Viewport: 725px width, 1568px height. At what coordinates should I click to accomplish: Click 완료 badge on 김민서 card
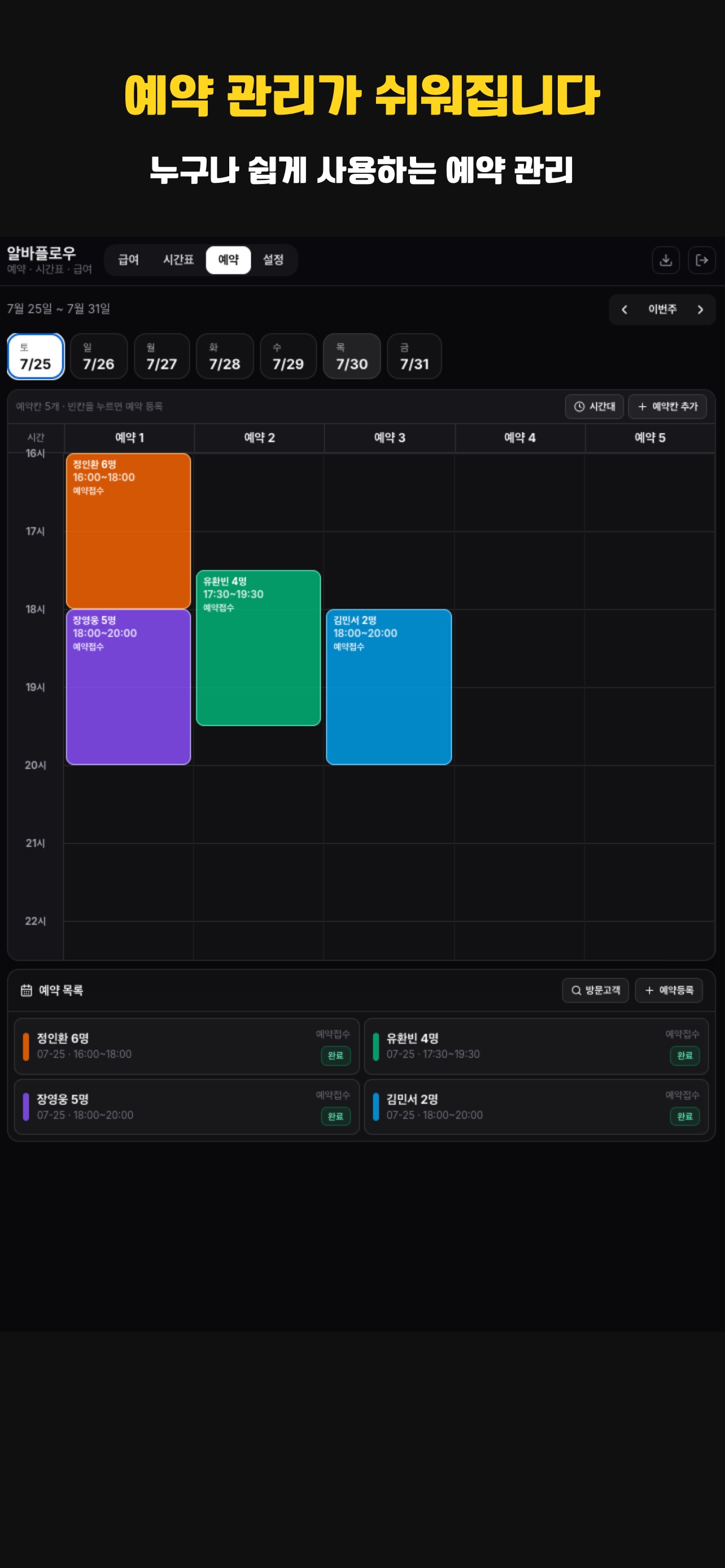685,1116
